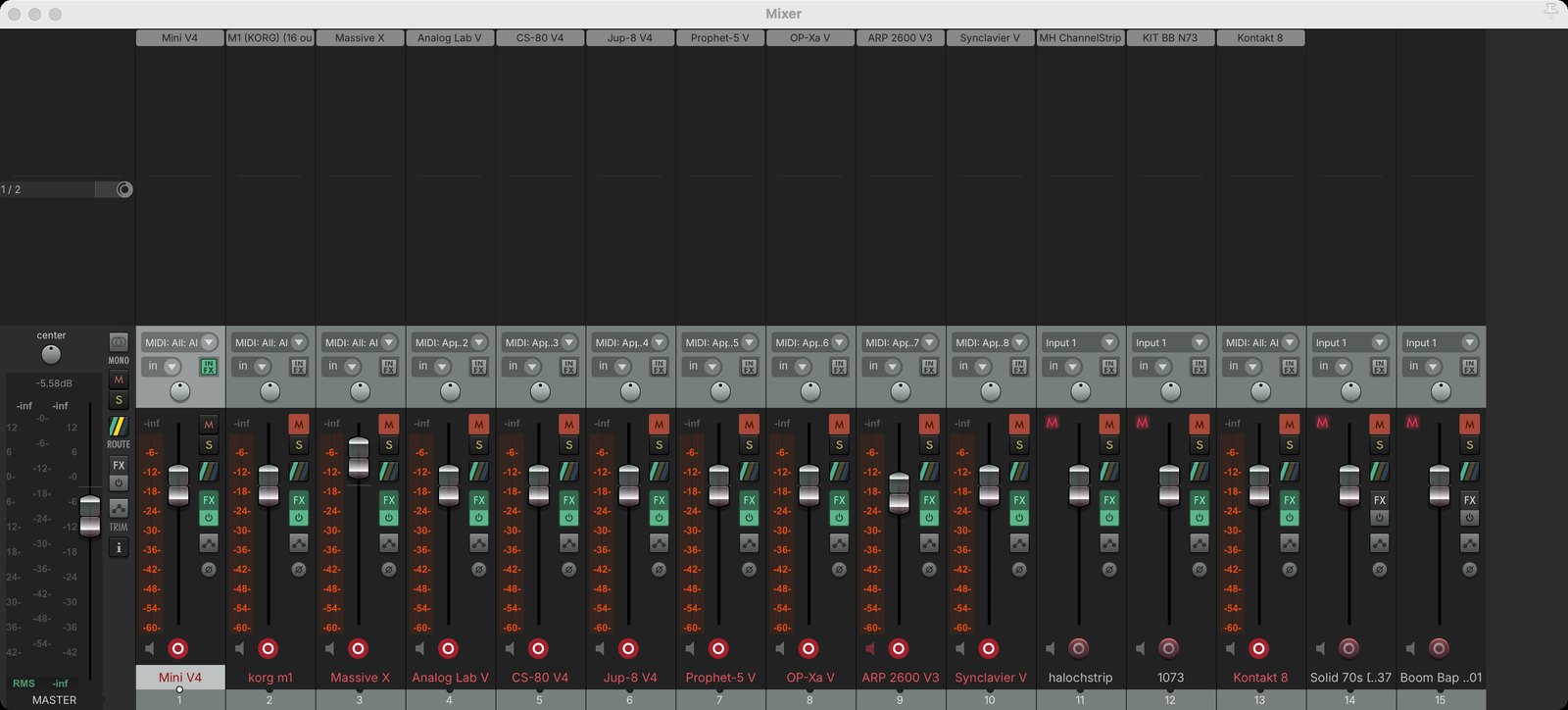Open input FX on the Mini V4 track
Image resolution: width=1568 pixels, height=710 pixels.
coord(209,367)
